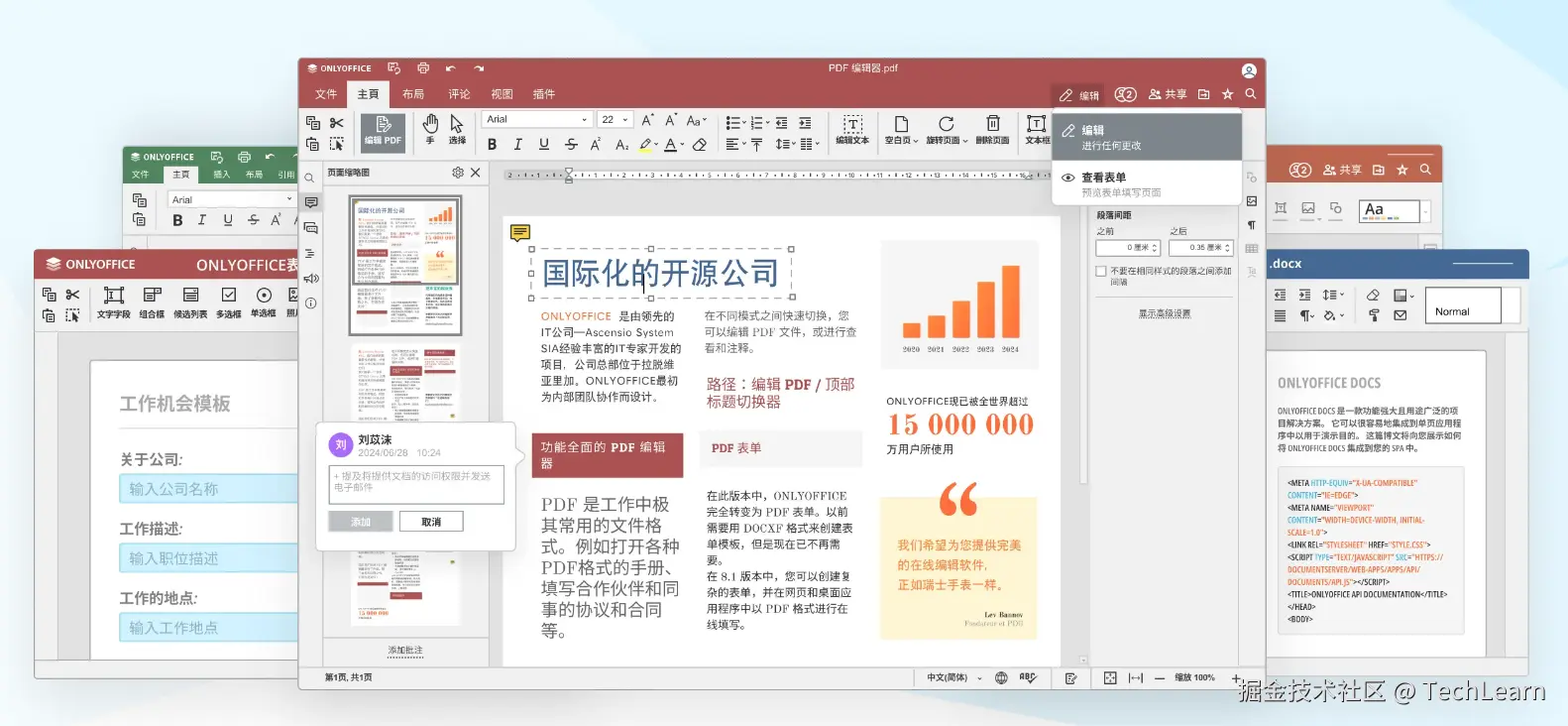This screenshot has width=1568, height=726.
Task: Toggle bold in PDF editor toolbar
Action: pyautogui.click(x=492, y=145)
